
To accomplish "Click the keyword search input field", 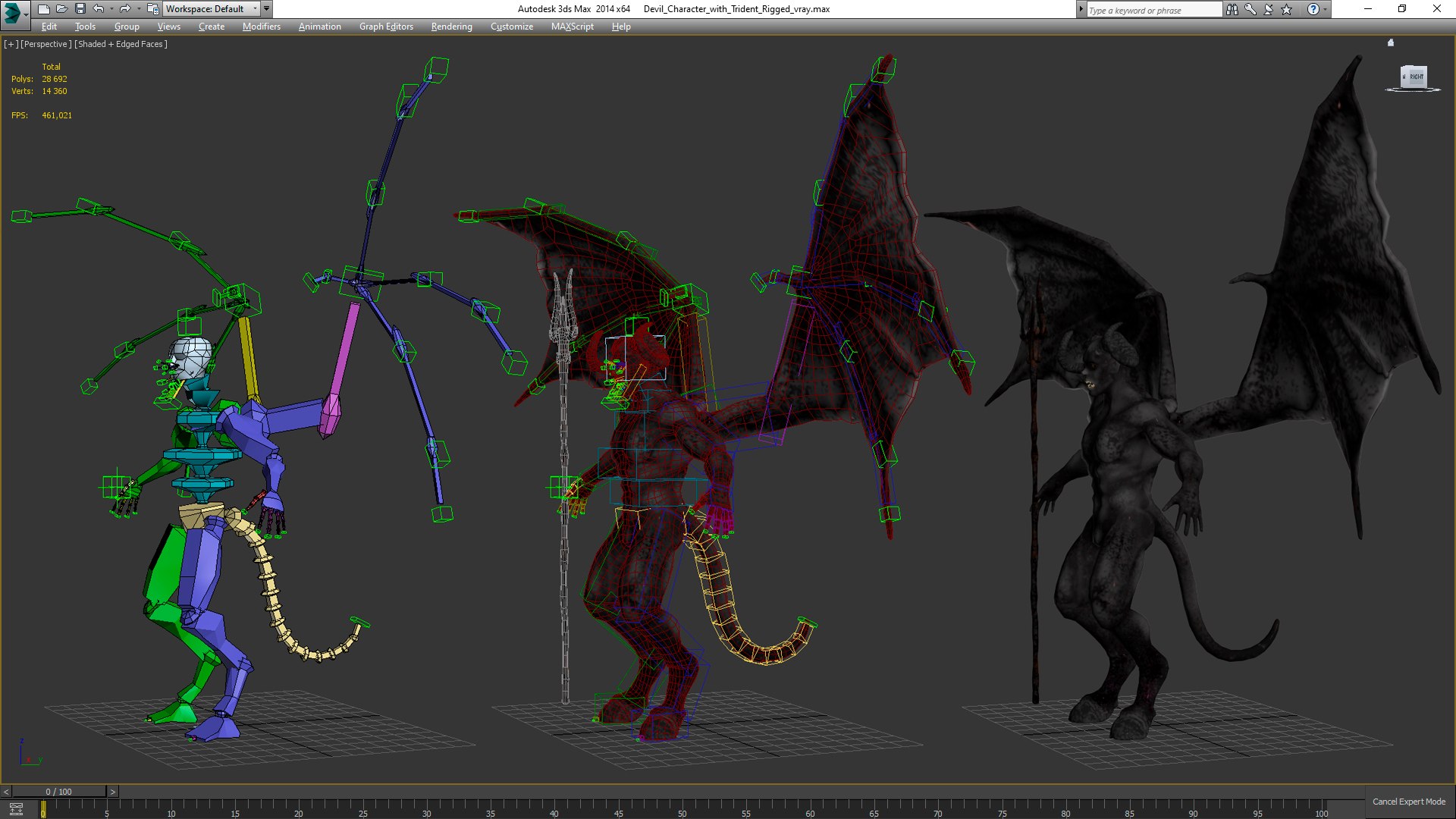I will coord(1154,10).
